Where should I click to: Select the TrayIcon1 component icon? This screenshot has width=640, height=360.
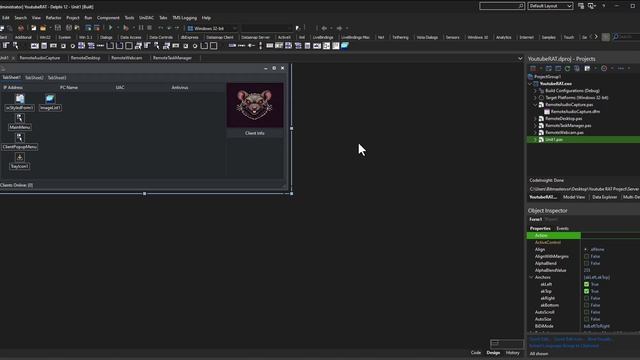20,158
